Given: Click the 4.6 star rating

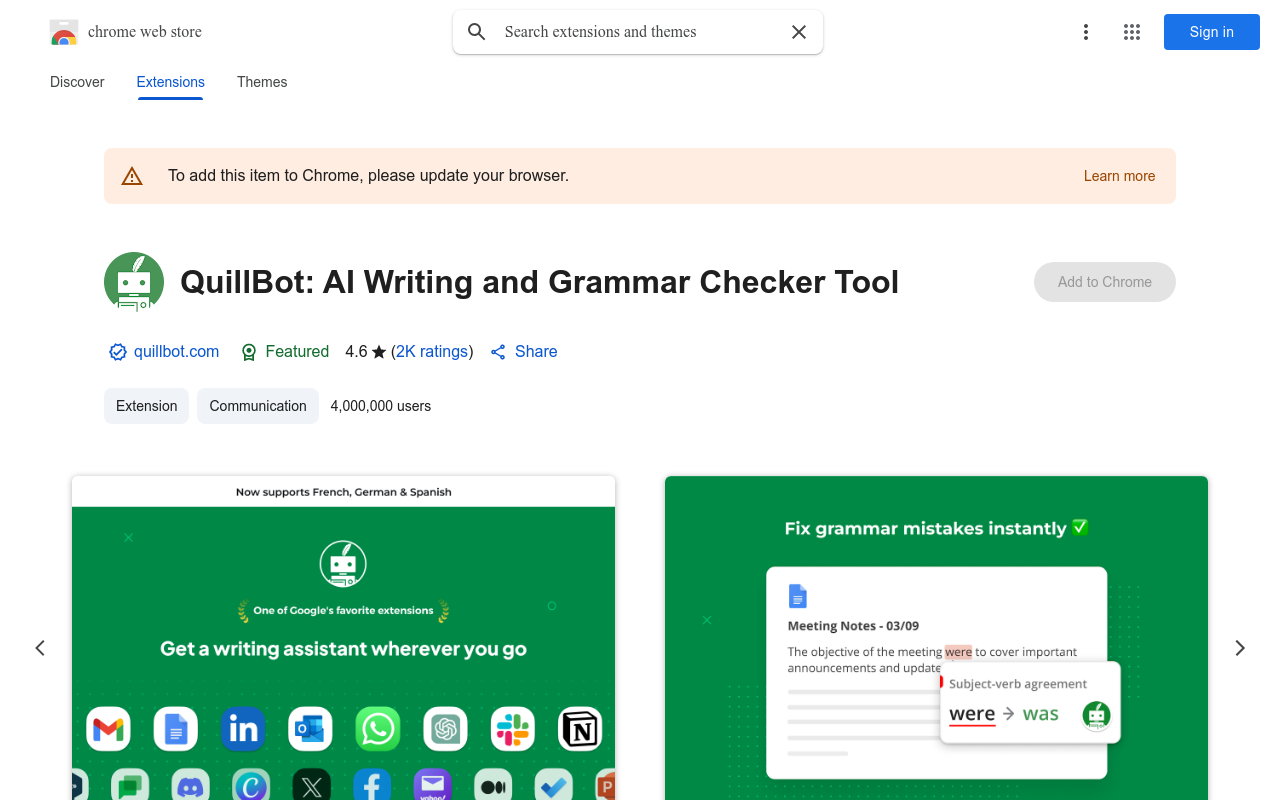Looking at the screenshot, I should click(366, 352).
